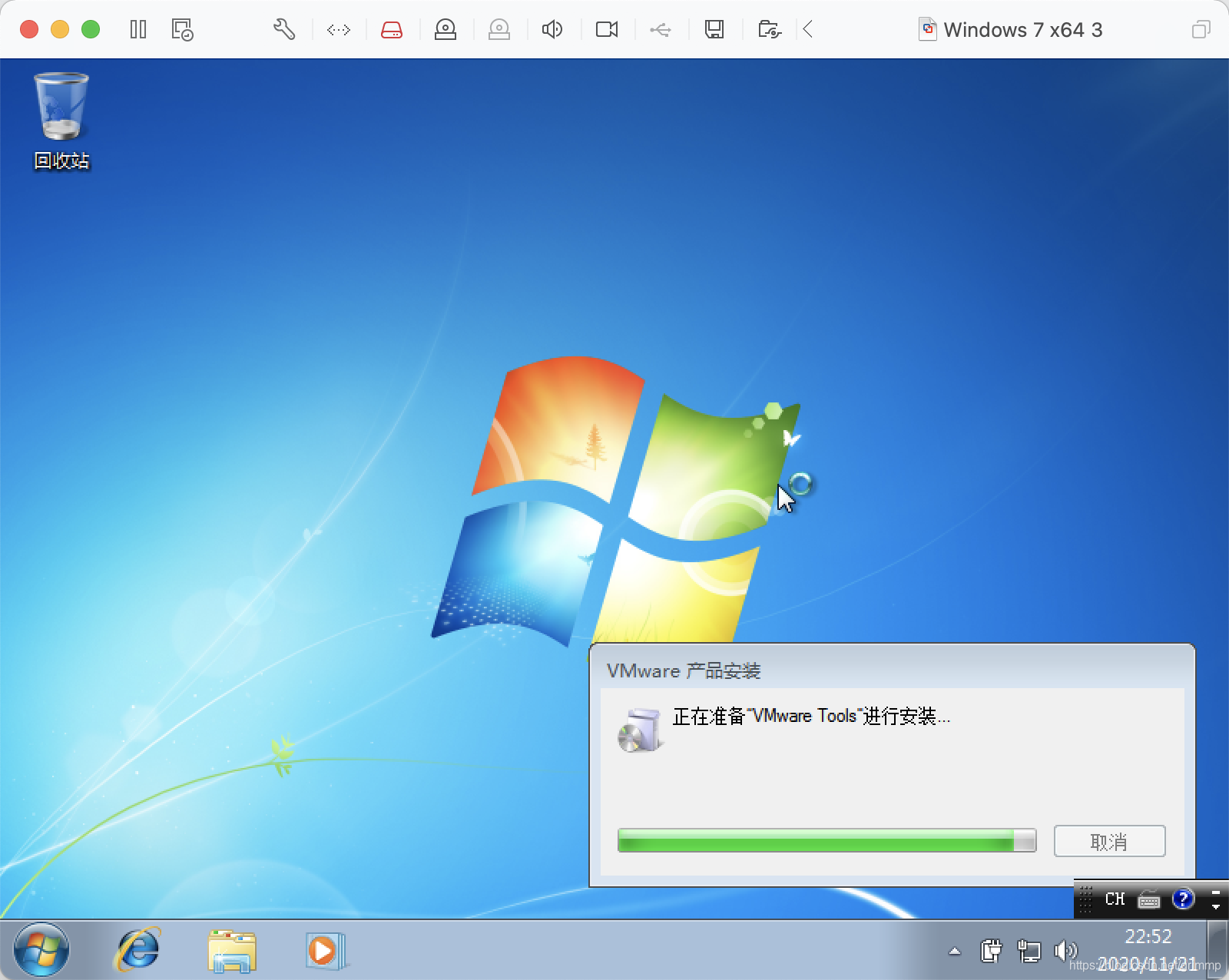Open virtual machine settings wrench
Image resolution: width=1229 pixels, height=980 pixels.
(x=284, y=30)
